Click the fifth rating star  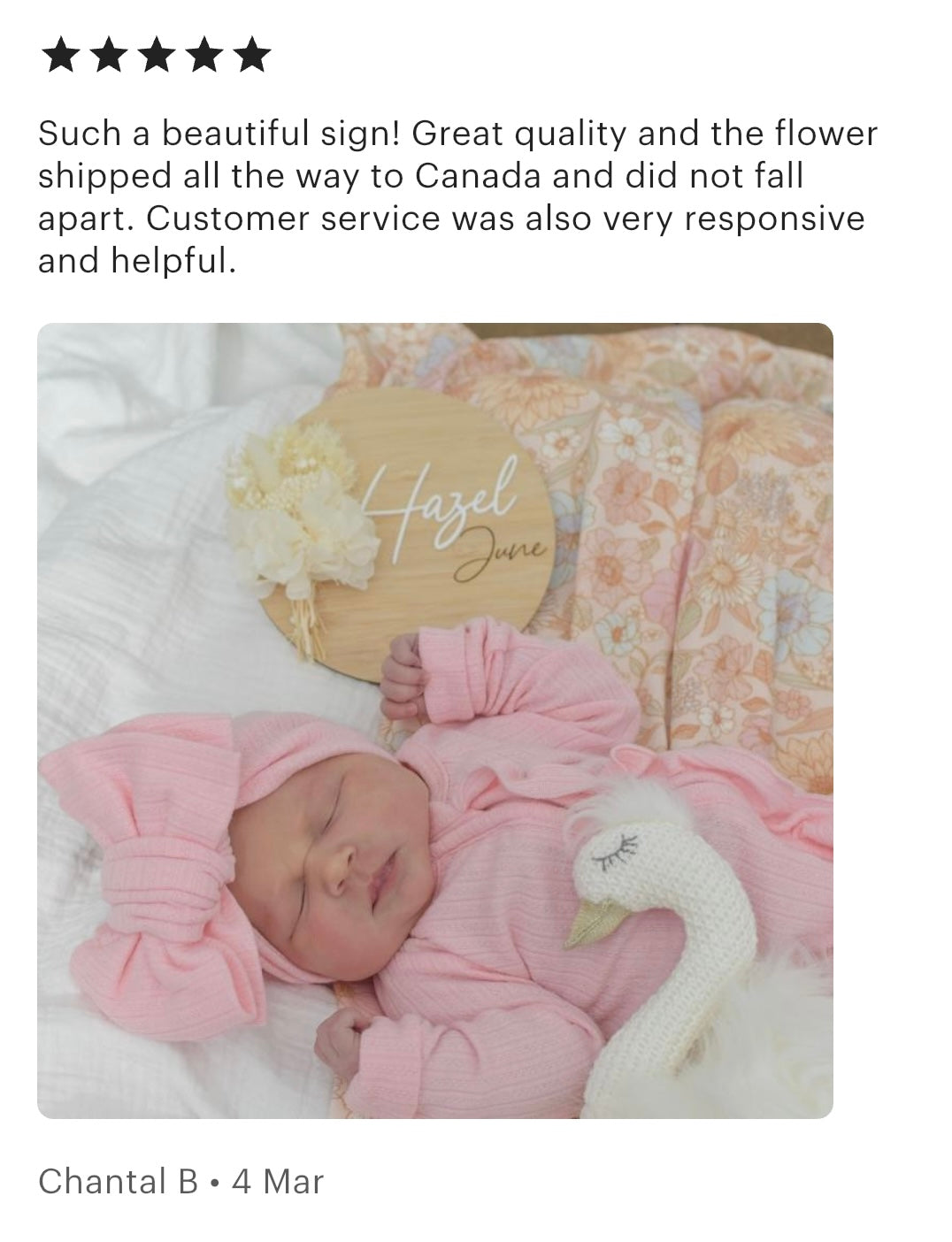(x=252, y=55)
